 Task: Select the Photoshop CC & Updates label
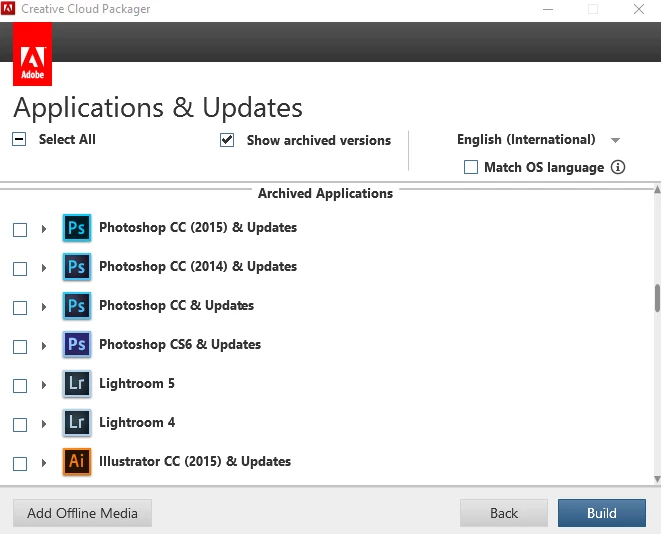pyautogui.click(x=176, y=306)
